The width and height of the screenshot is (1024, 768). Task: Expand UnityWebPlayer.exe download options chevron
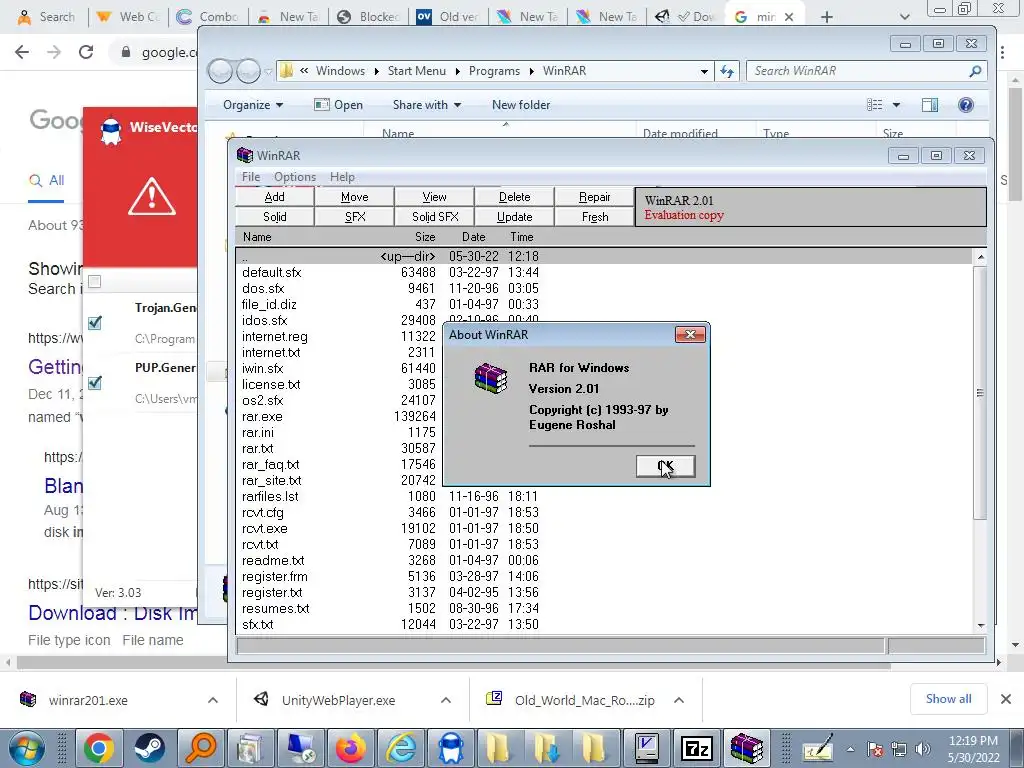tap(446, 700)
